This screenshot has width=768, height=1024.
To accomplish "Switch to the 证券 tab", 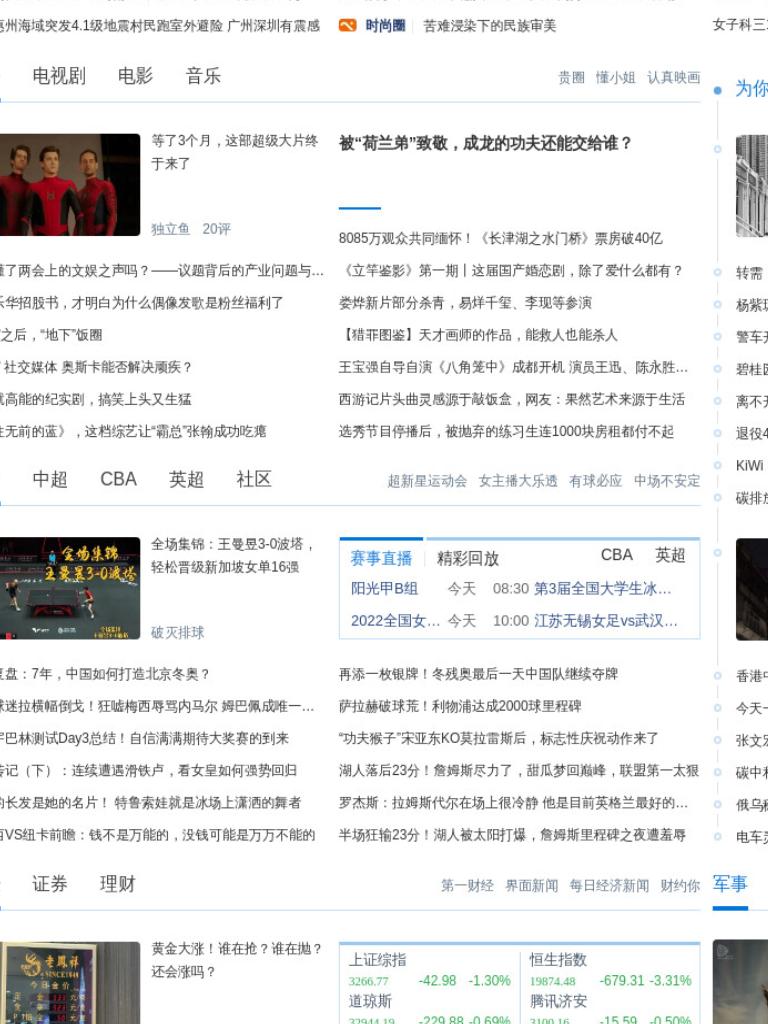I will pos(50,884).
